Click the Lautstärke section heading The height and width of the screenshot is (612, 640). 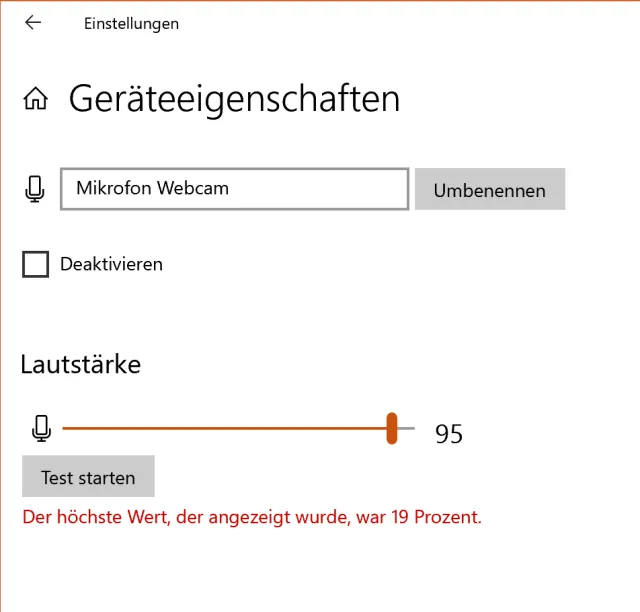[80, 365]
